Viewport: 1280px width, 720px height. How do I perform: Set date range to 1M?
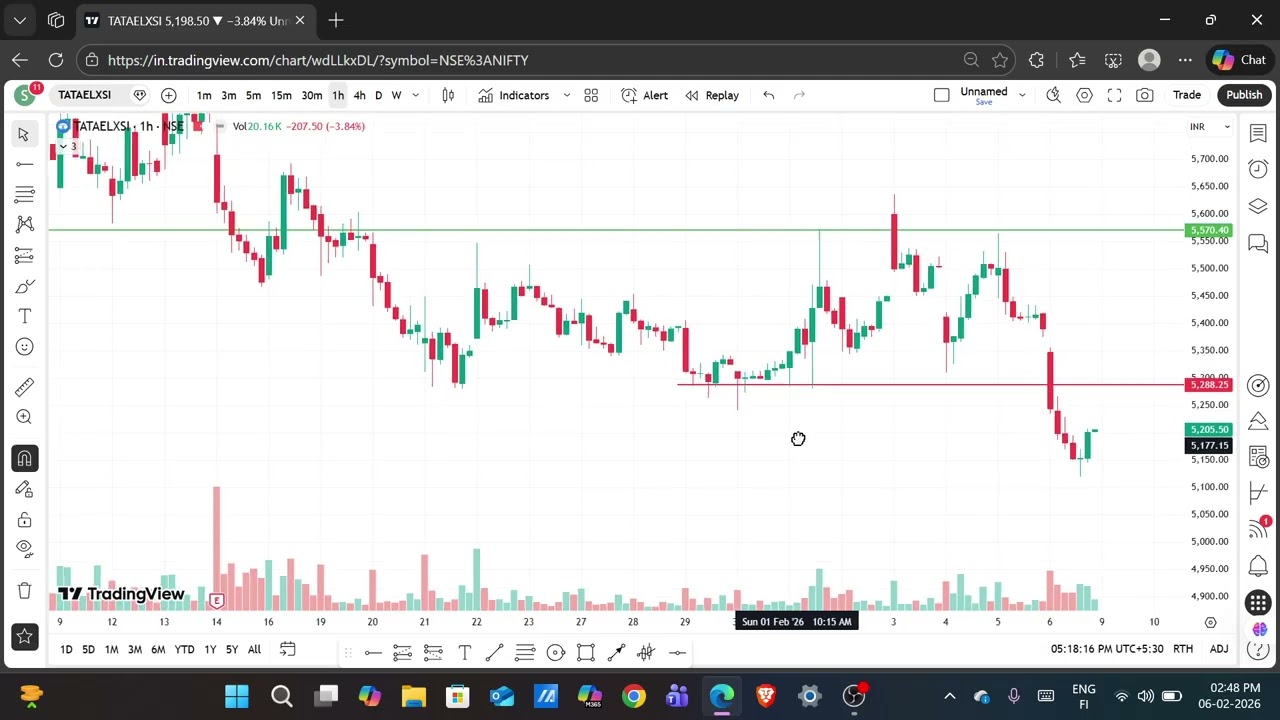click(111, 650)
